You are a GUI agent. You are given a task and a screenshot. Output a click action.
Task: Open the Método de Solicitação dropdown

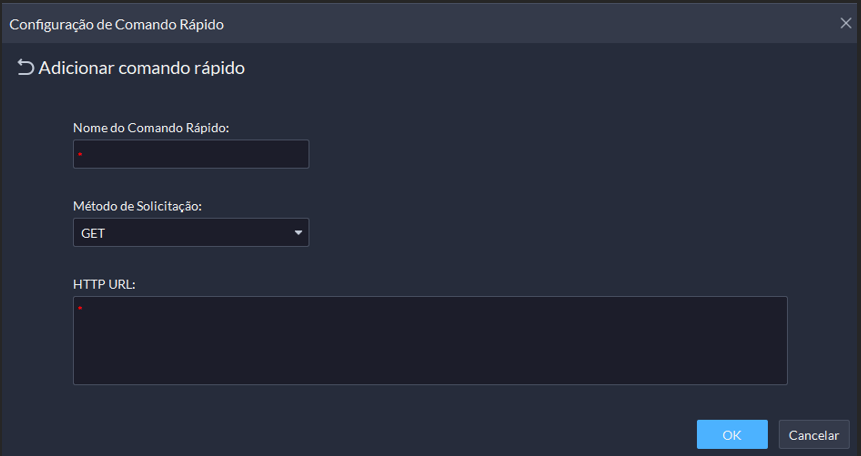pyautogui.click(x=191, y=233)
